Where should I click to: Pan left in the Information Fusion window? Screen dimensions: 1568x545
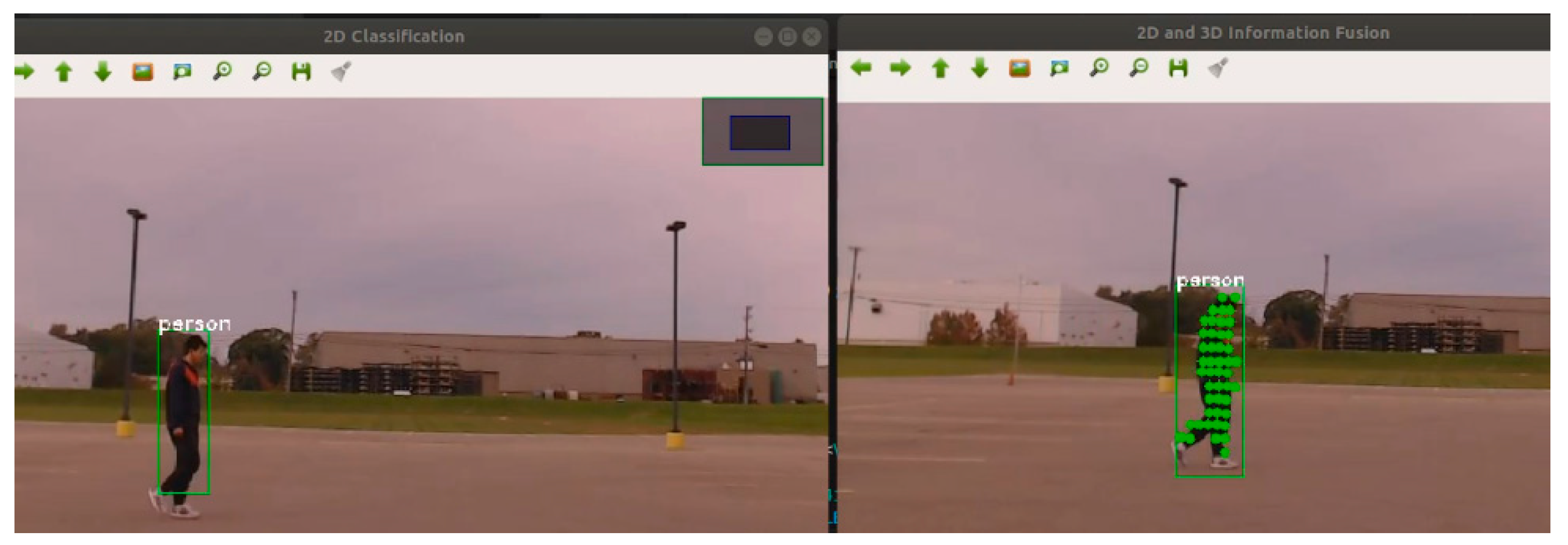(861, 68)
